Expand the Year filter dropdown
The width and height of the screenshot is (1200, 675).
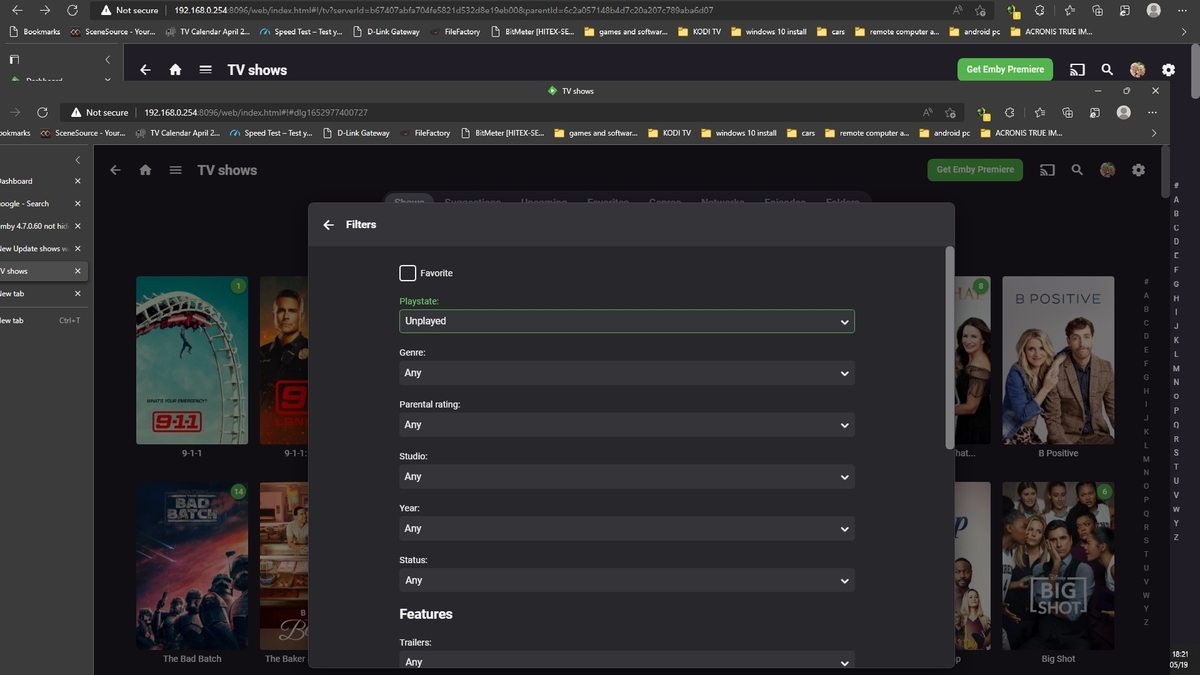click(x=626, y=529)
